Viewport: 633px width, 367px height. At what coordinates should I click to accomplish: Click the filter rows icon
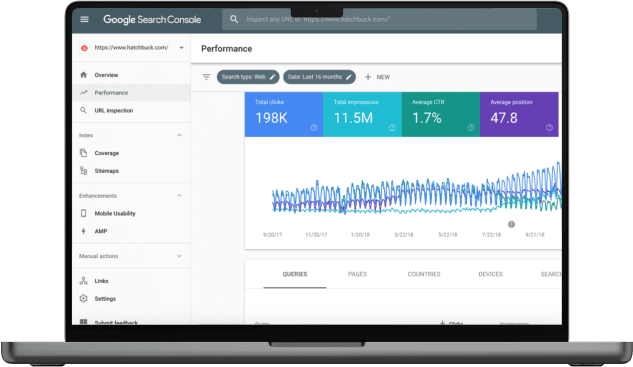pos(206,77)
